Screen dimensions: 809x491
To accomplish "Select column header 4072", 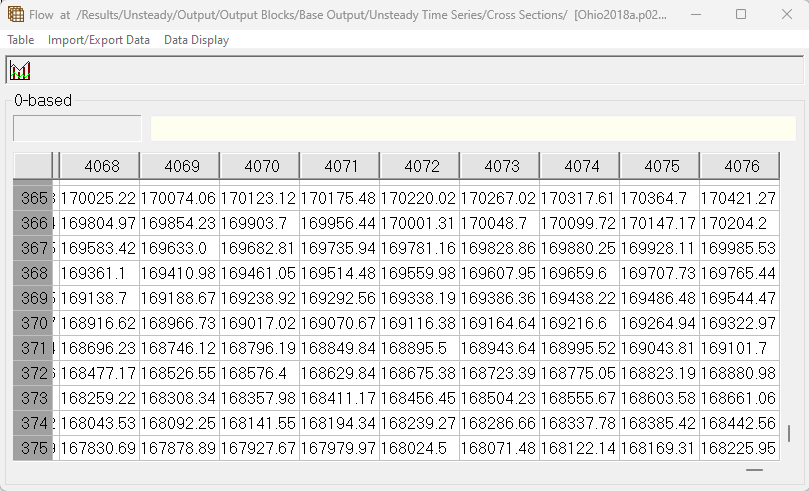I will point(420,166).
